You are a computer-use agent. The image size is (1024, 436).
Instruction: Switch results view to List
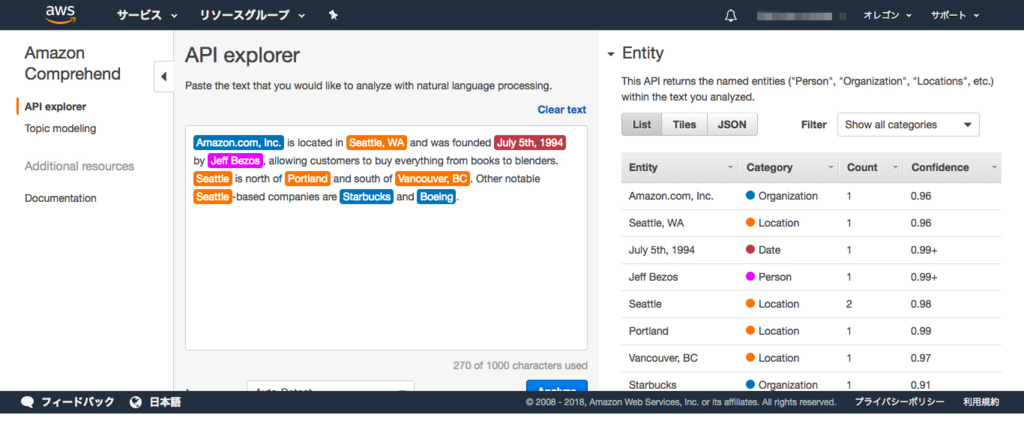pos(642,125)
